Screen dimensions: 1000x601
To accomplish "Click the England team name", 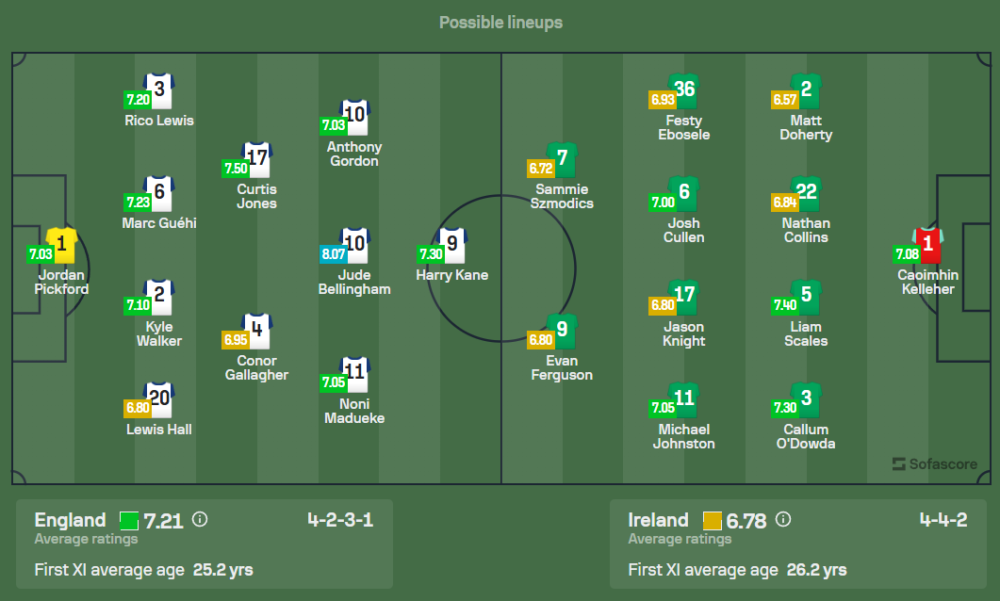I will (70, 520).
